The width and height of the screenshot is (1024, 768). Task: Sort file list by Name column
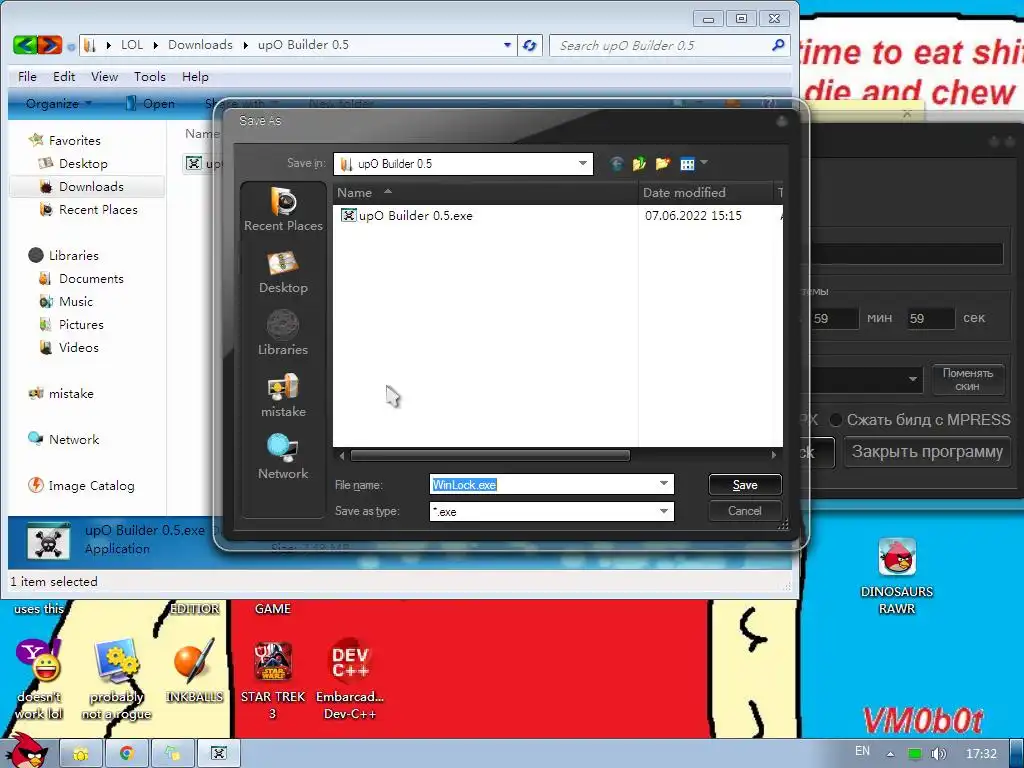[x=485, y=193]
